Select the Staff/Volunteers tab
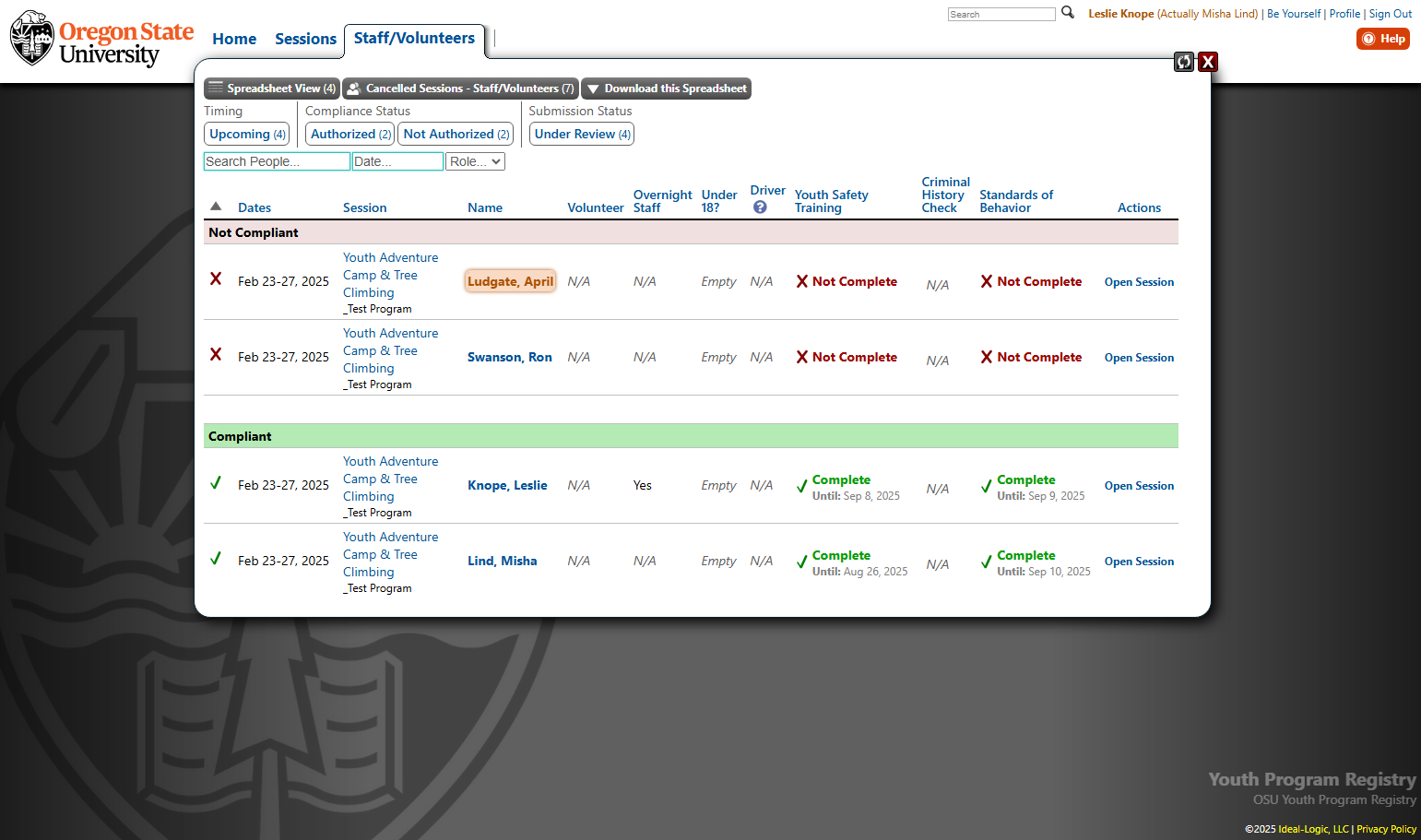 click(x=414, y=38)
